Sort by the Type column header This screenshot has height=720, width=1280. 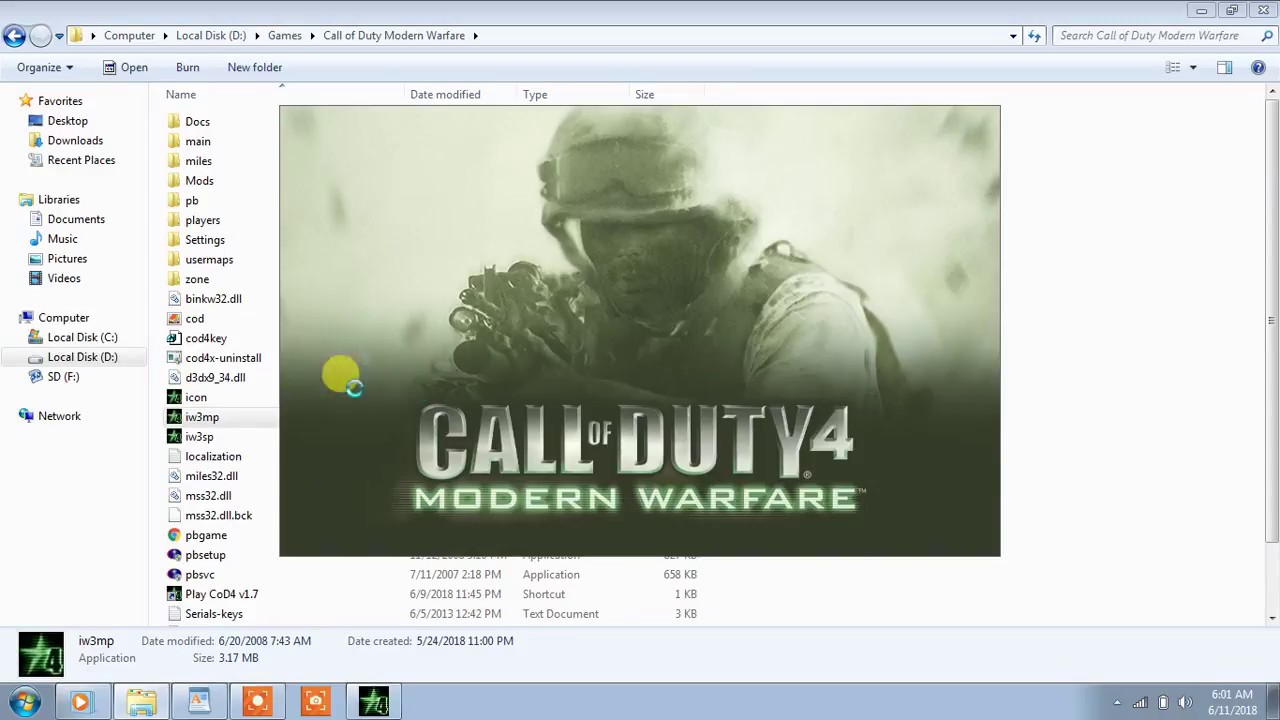[x=535, y=94]
